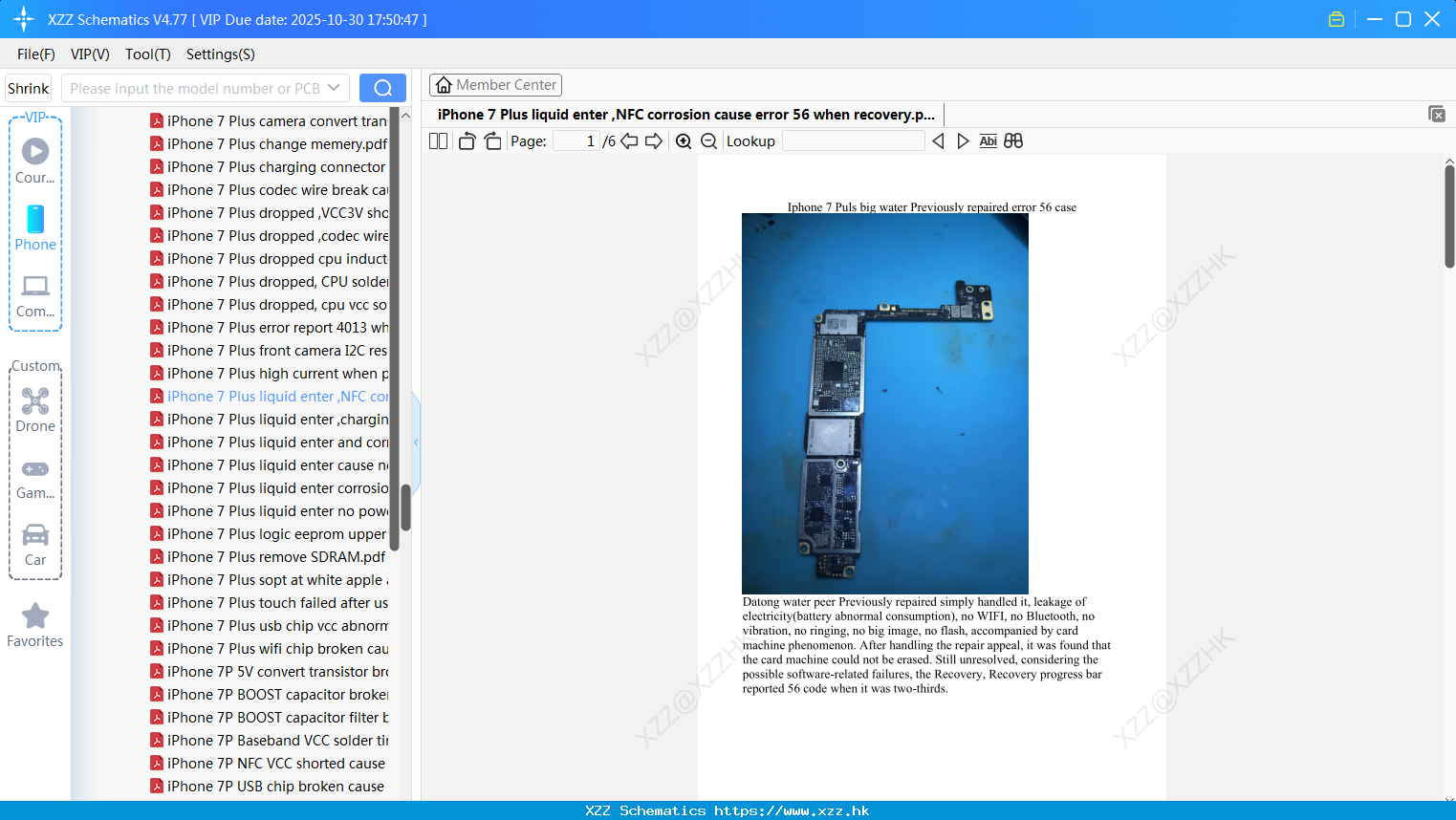This screenshot has height=820, width=1456.
Task: Open iPhone 7 Plus usb chip vcc file
Action: tap(269, 625)
